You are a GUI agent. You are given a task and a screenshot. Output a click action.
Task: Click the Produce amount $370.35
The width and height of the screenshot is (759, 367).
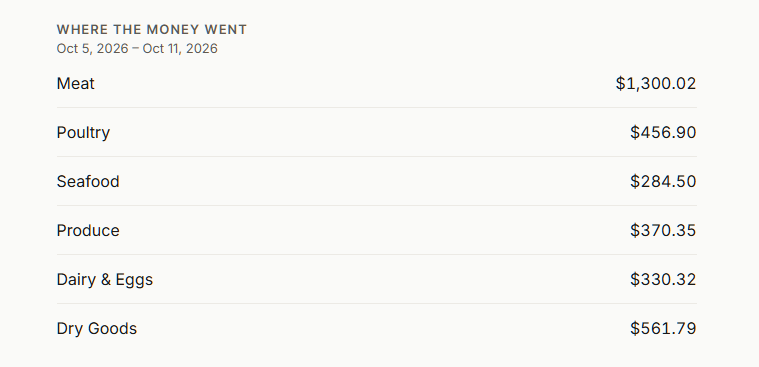(x=663, y=230)
